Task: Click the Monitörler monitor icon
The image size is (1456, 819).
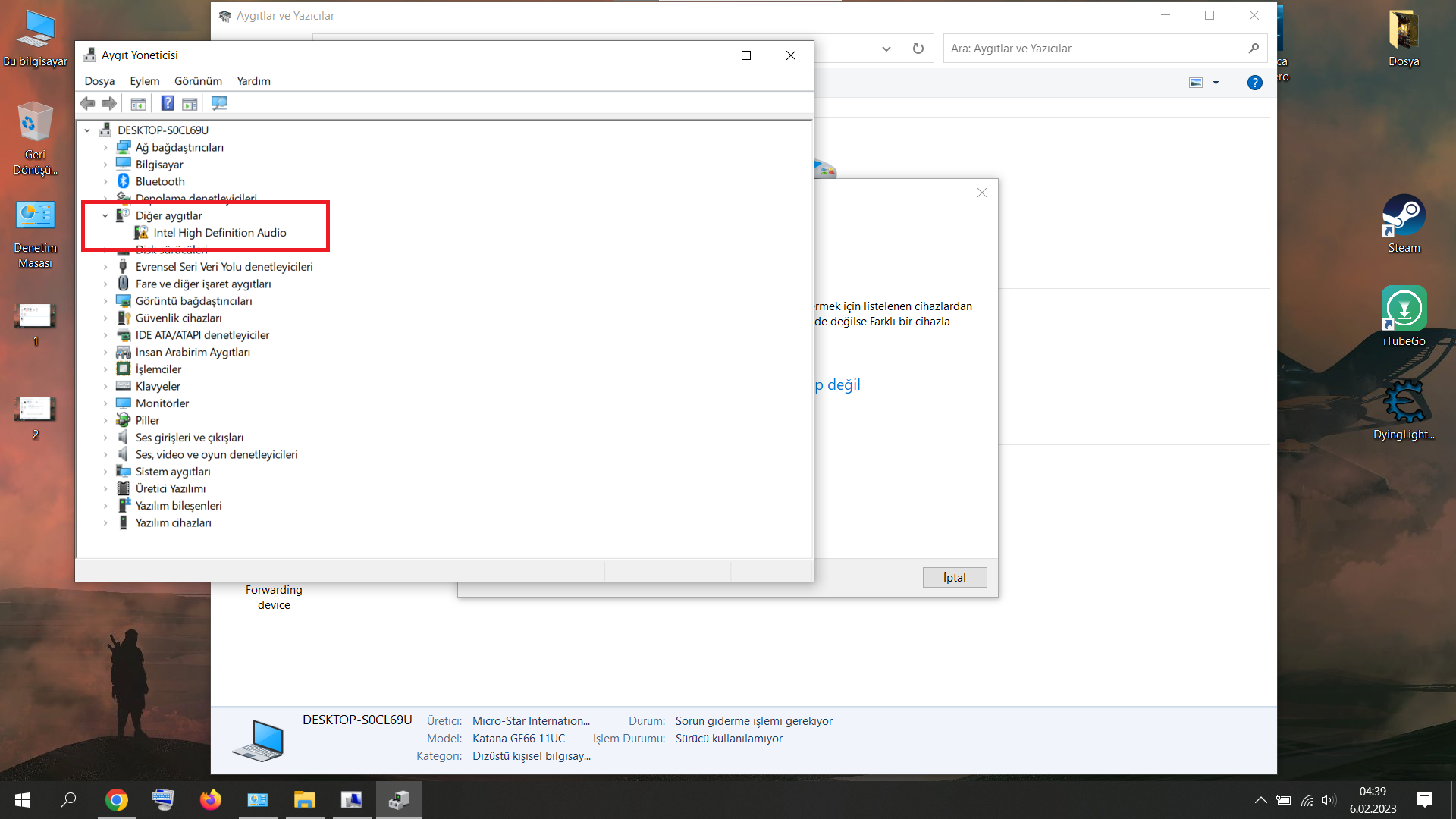Action: click(x=124, y=403)
